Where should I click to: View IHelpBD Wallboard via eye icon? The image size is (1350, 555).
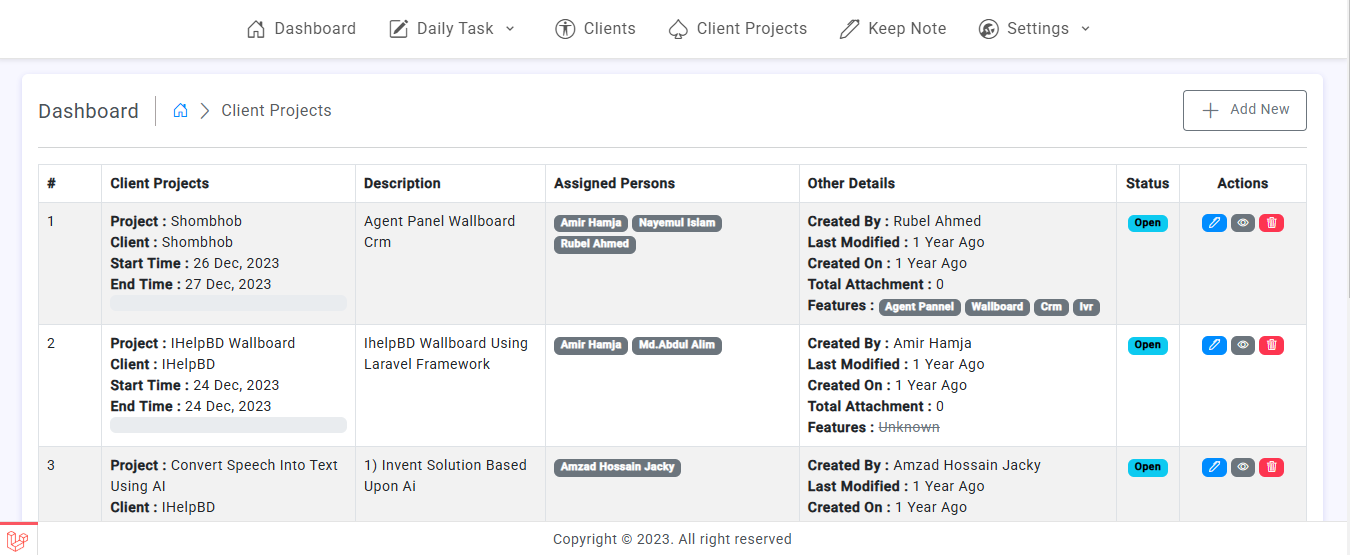point(1243,345)
